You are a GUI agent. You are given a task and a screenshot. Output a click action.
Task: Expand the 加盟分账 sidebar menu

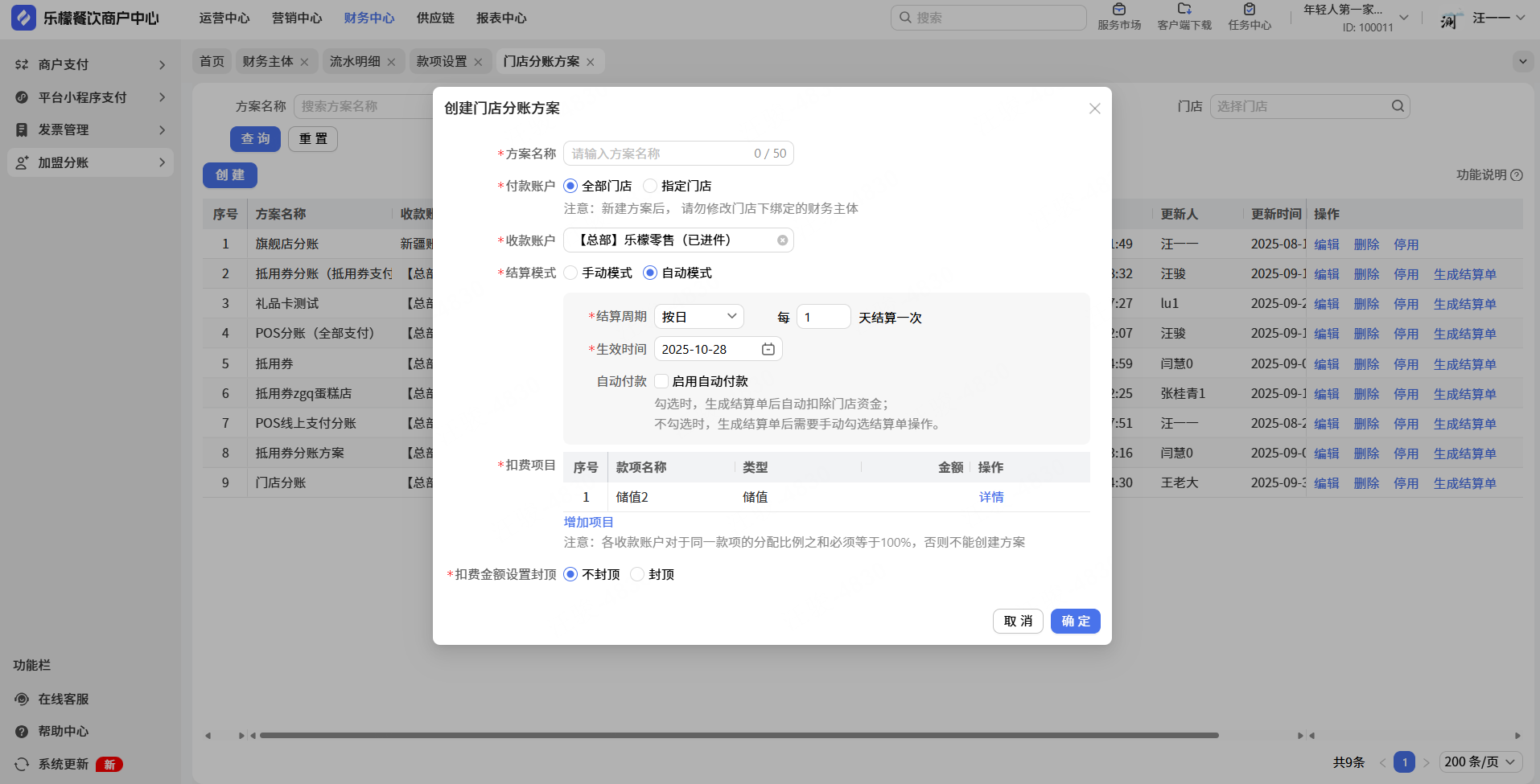(90, 162)
